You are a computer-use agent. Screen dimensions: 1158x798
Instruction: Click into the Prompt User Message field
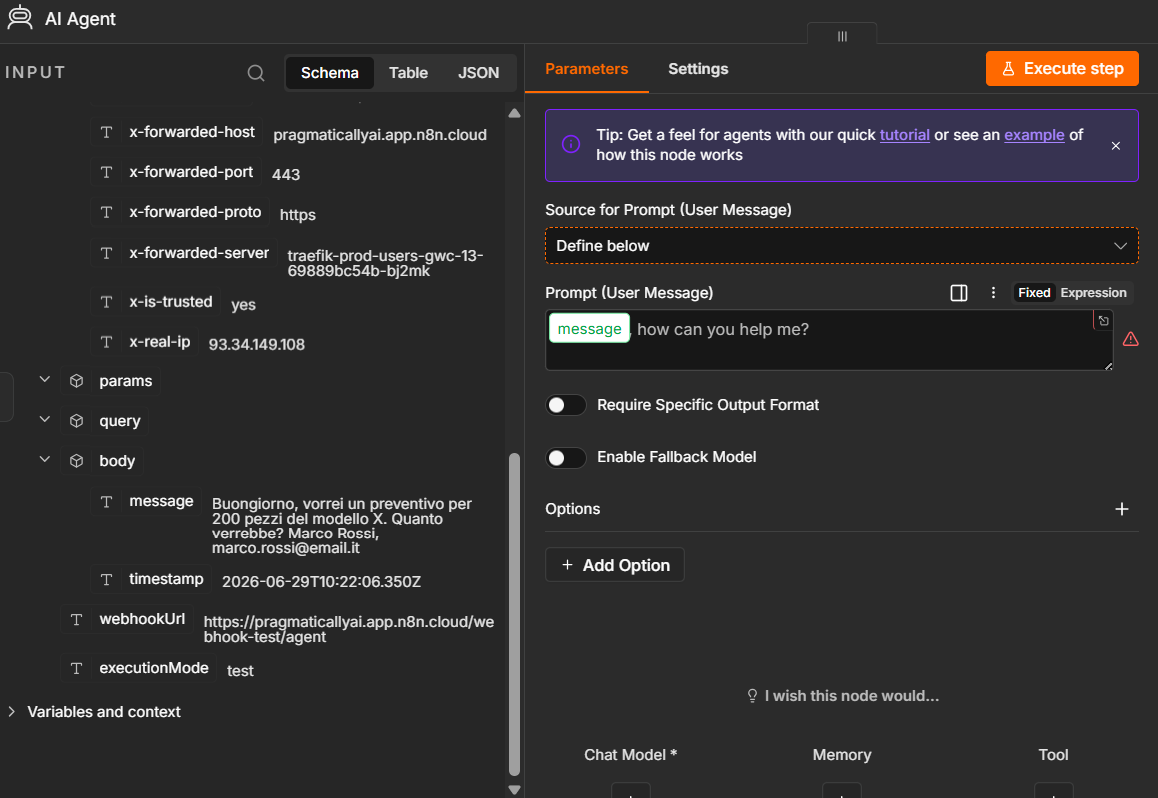[x=829, y=340]
